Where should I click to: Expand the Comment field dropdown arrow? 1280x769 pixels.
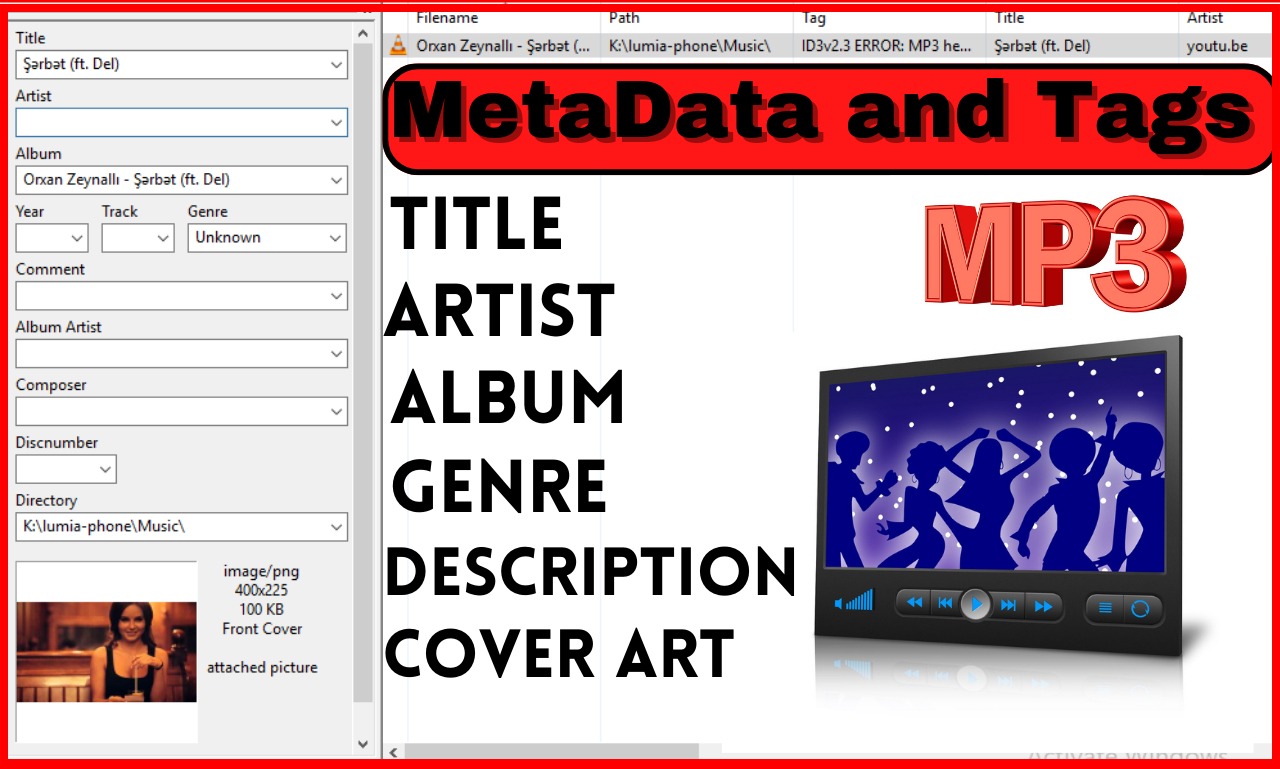(x=336, y=296)
